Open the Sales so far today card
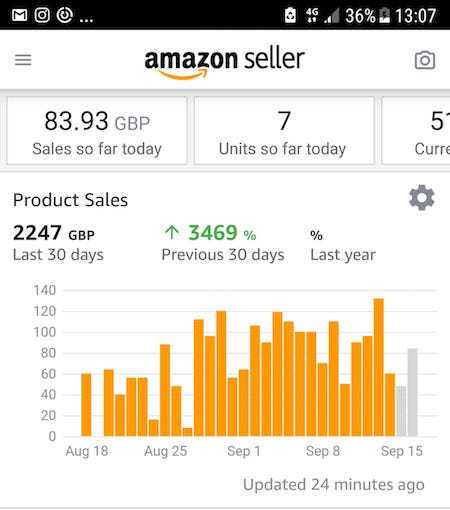The image size is (450, 510). [x=97, y=131]
